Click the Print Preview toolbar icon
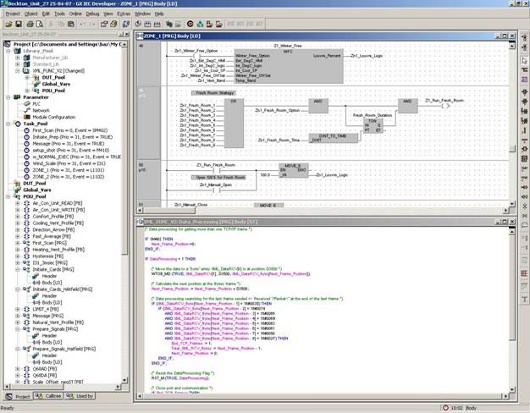 point(40,24)
